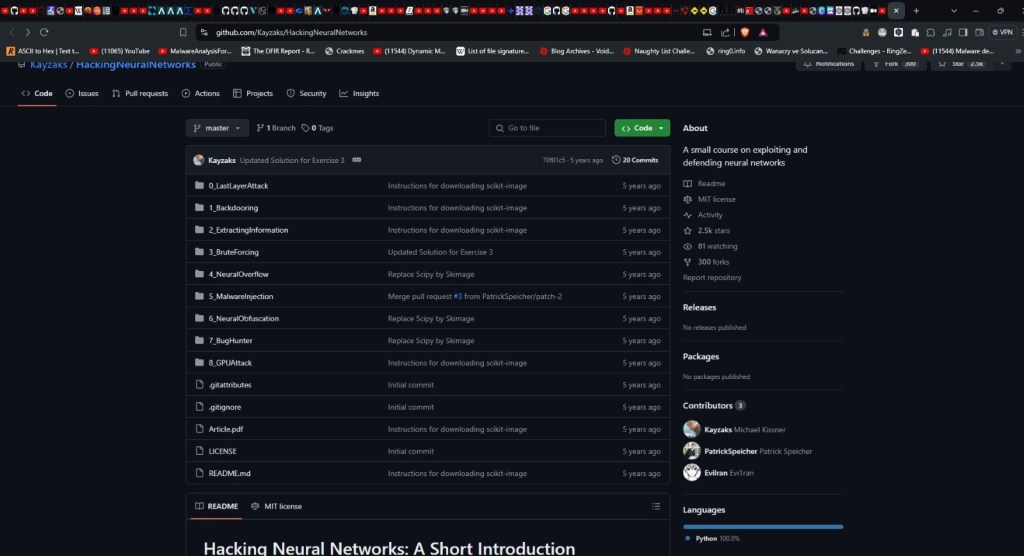
Task: Switch to the Pull requests tab
Action: (x=139, y=93)
